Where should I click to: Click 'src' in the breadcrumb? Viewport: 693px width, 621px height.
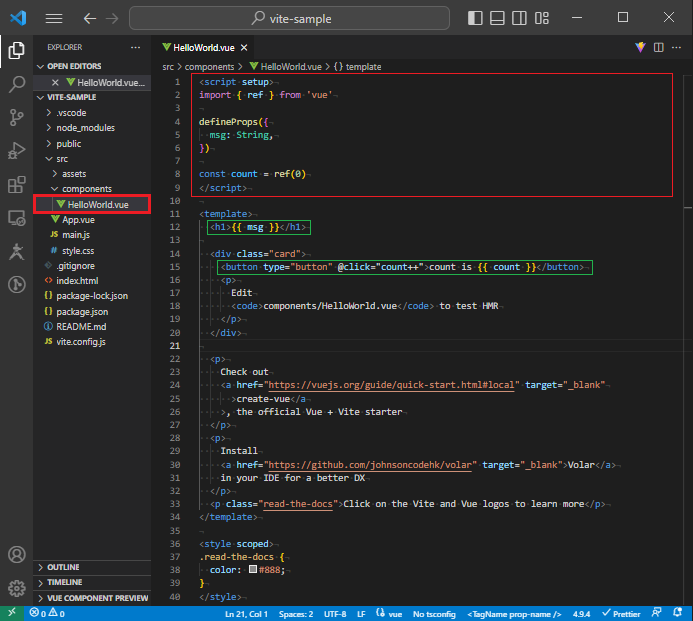(168, 67)
